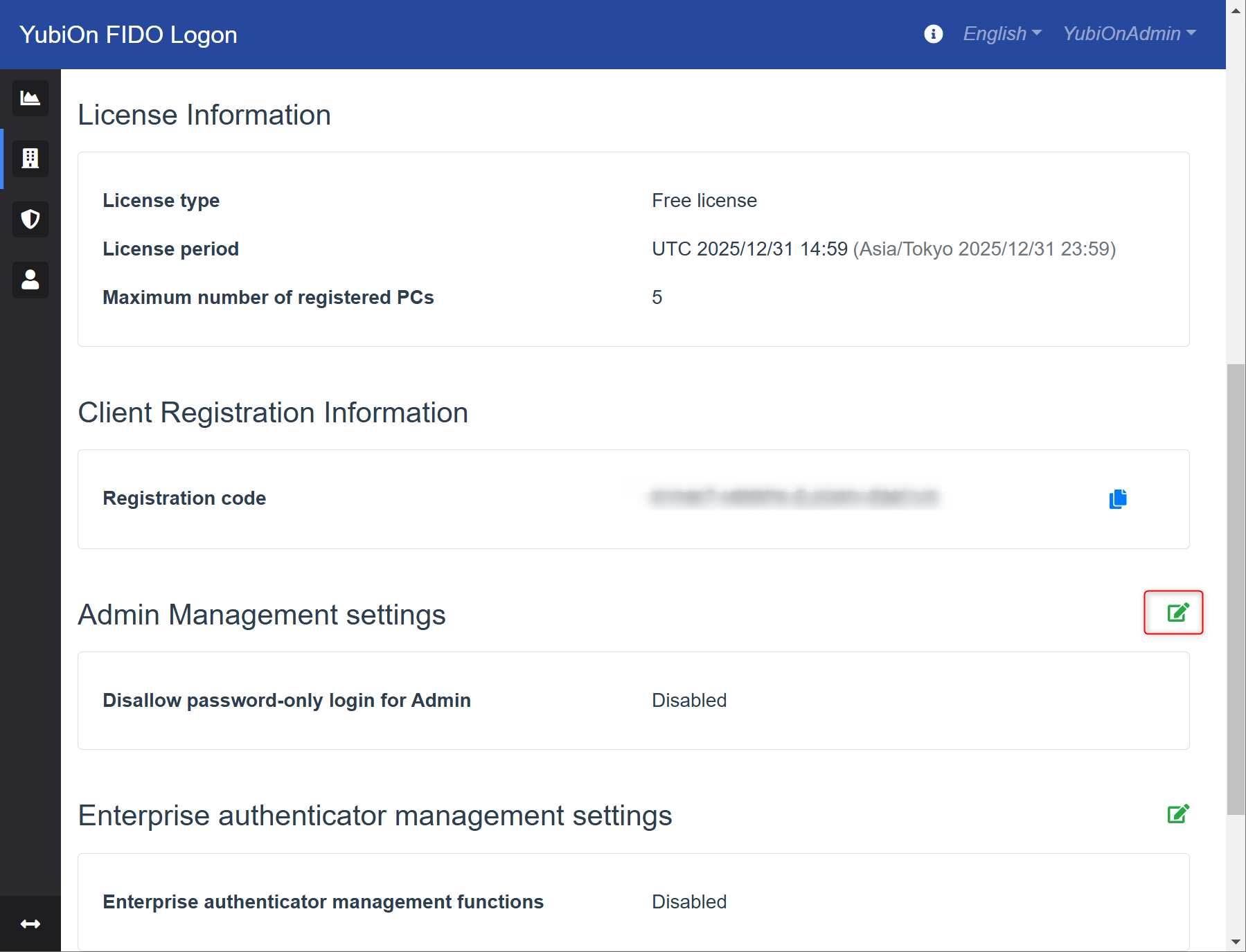Click the 'License type' label
Screen dimensions: 1246x952
click(x=161, y=200)
